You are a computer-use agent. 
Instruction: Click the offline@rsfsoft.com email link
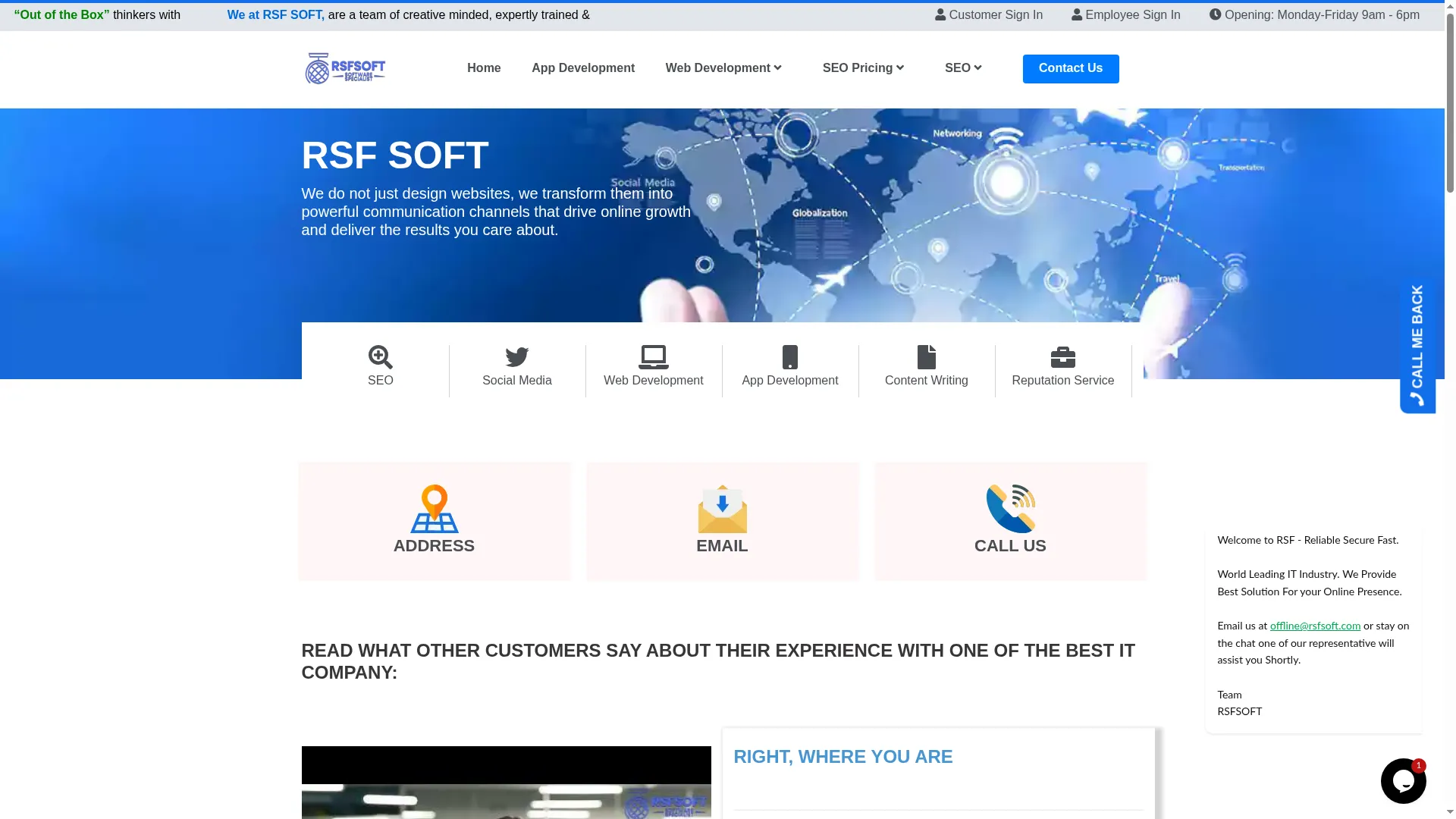tap(1315, 626)
